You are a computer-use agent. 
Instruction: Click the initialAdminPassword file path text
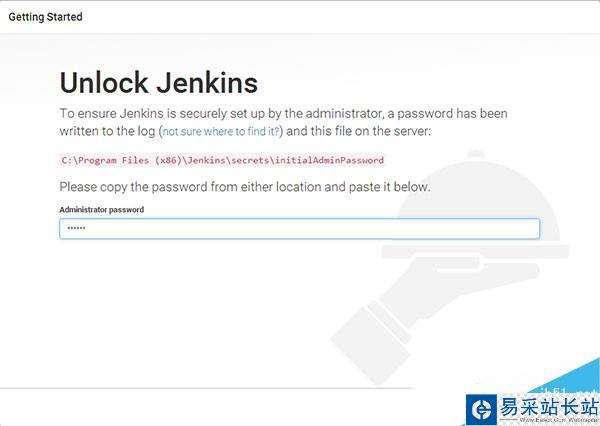tap(221, 160)
